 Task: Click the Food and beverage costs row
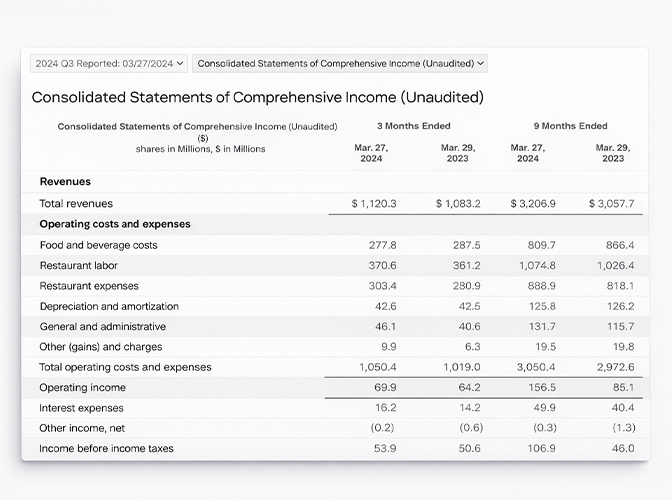pos(98,245)
